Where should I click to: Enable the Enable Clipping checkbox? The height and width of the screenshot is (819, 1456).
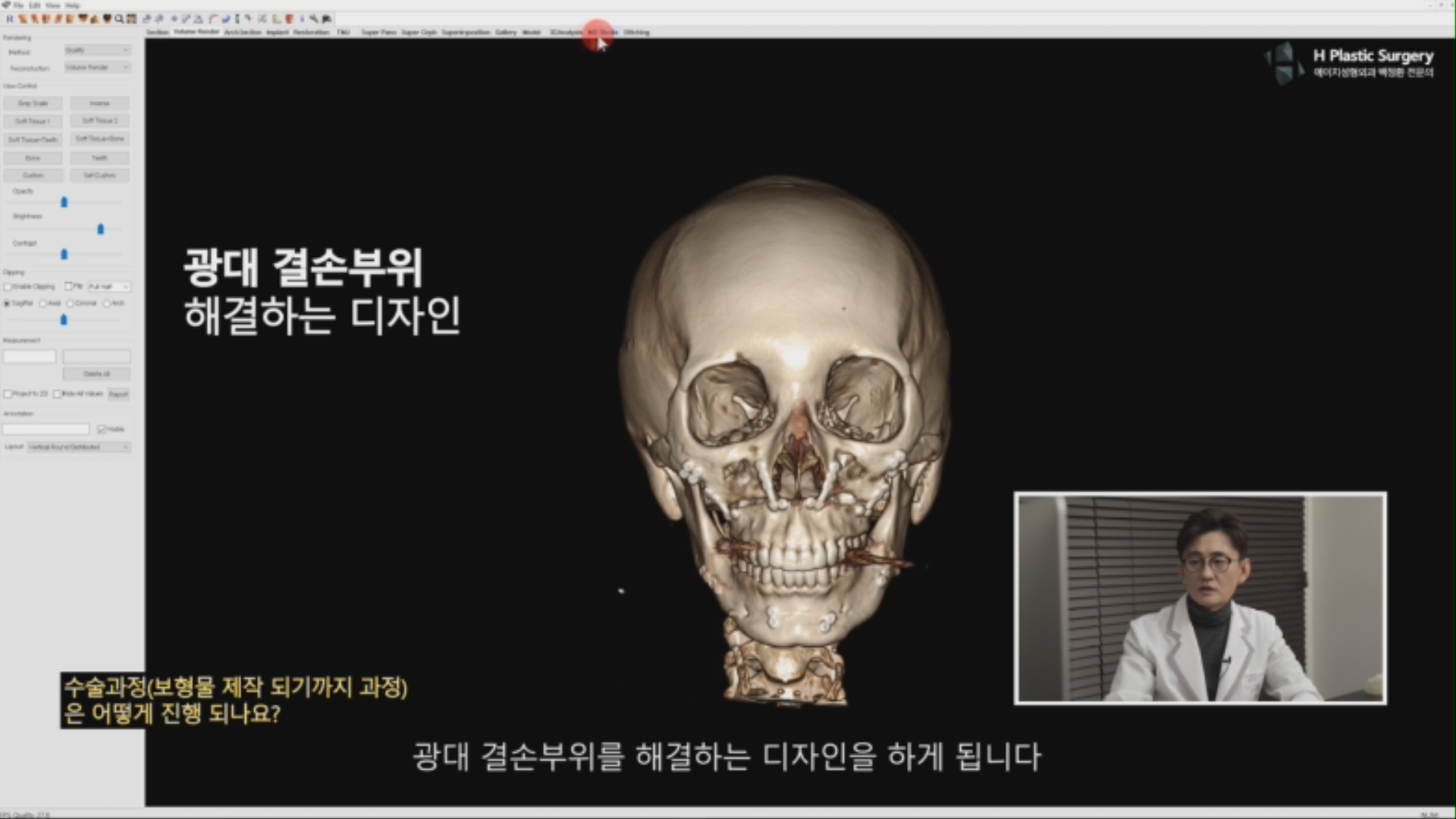pos(8,287)
